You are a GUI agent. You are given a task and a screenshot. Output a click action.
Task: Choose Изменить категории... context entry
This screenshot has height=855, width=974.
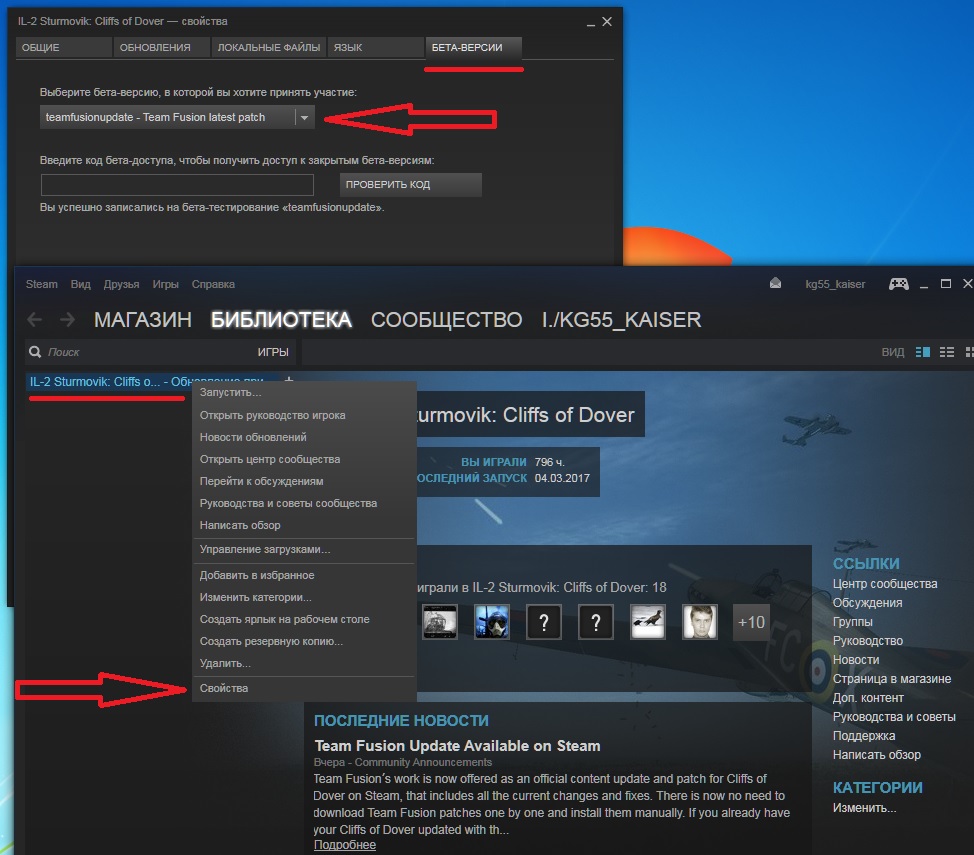pos(304,597)
